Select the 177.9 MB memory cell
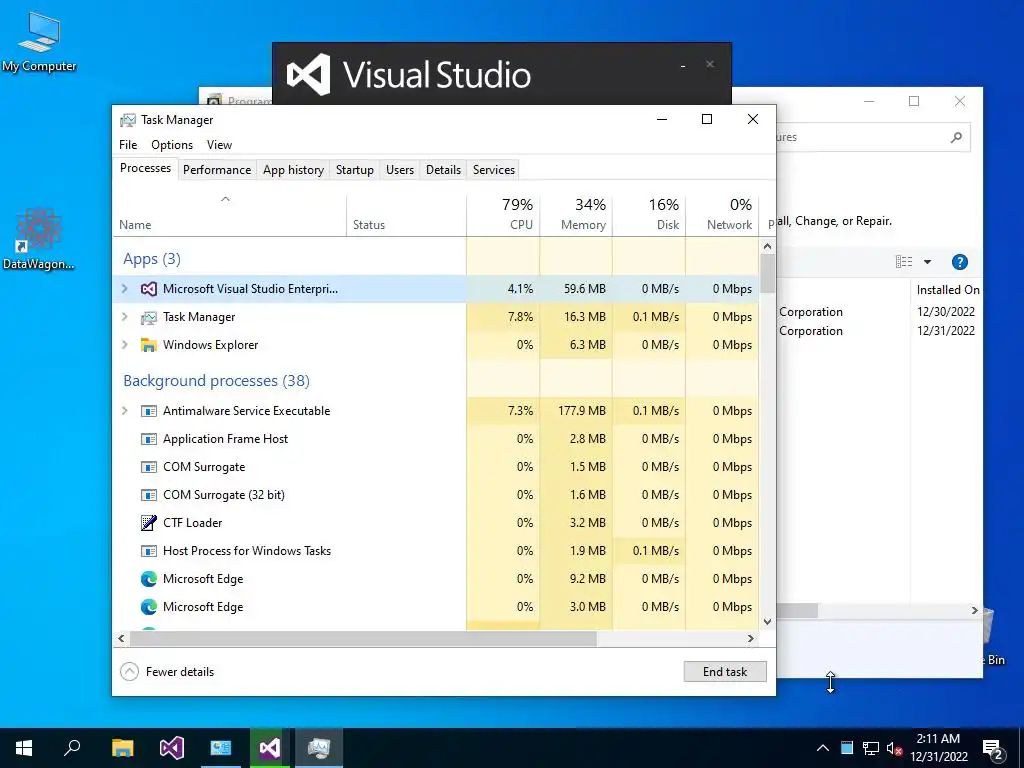The width and height of the screenshot is (1024, 768). pos(577,411)
